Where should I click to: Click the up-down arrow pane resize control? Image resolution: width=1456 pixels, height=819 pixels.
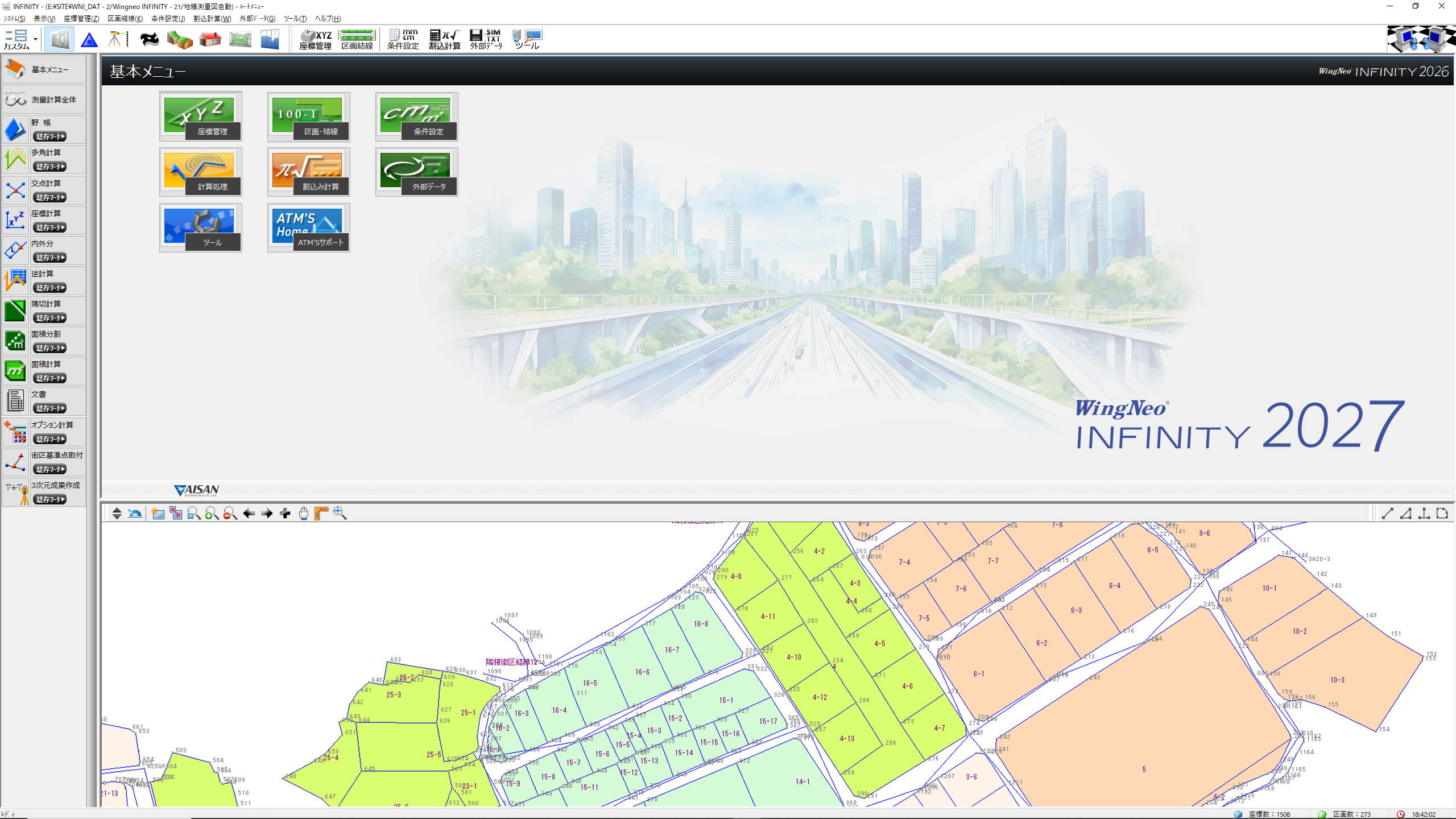(117, 514)
